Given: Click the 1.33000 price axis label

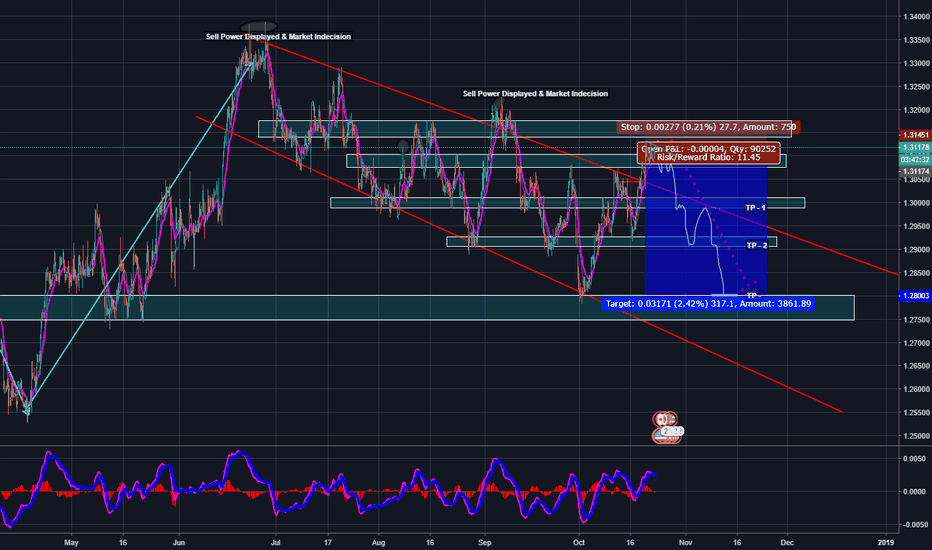Looking at the screenshot, I should (916, 63).
